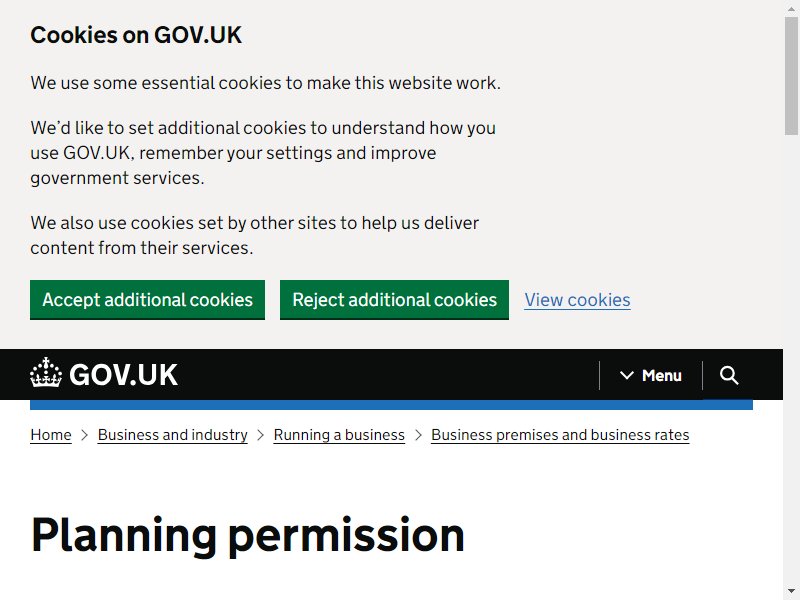800x600 pixels.
Task: Reject additional cookies
Action: (394, 299)
